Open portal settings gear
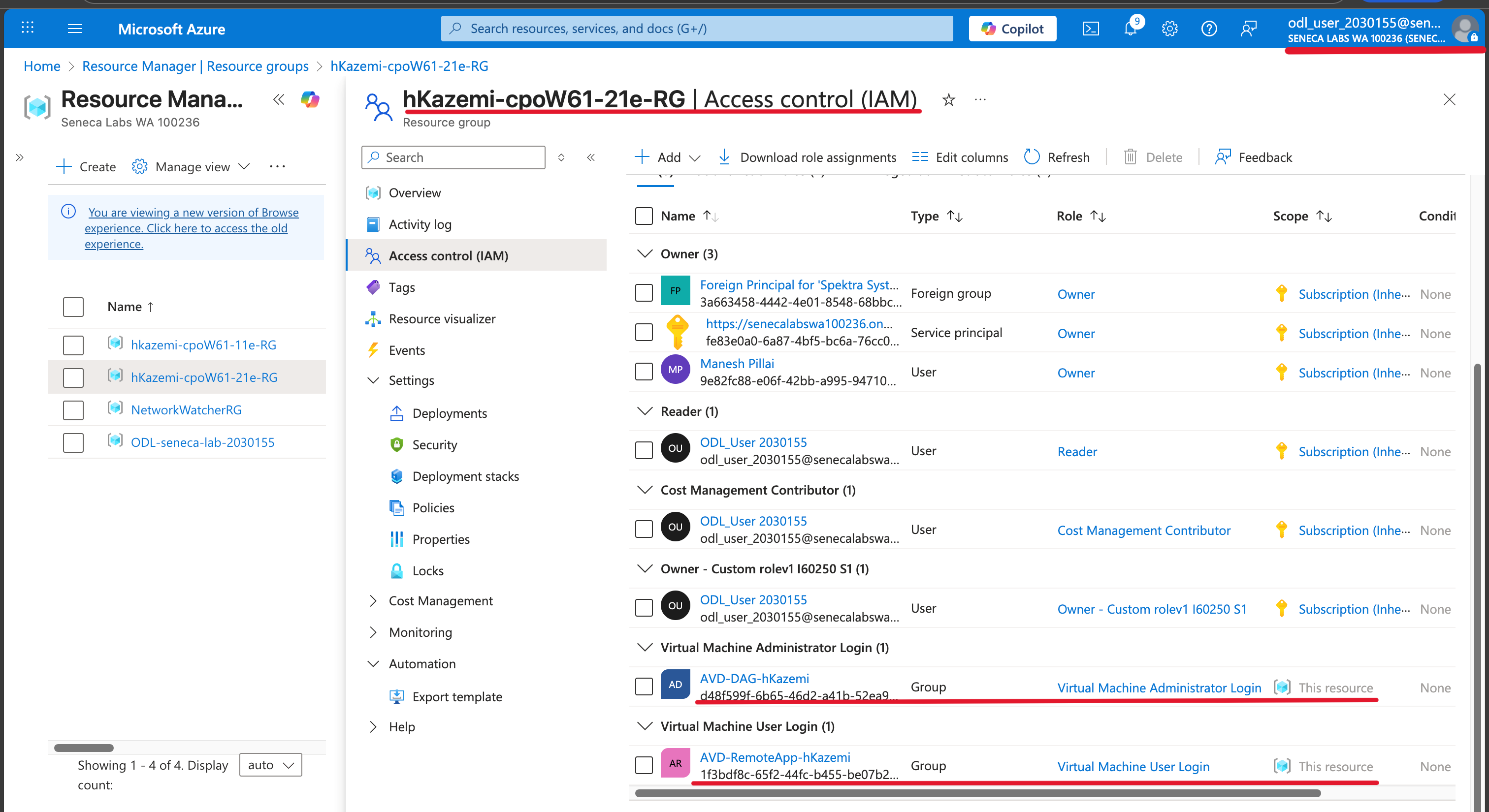The image size is (1489, 812). (1169, 29)
